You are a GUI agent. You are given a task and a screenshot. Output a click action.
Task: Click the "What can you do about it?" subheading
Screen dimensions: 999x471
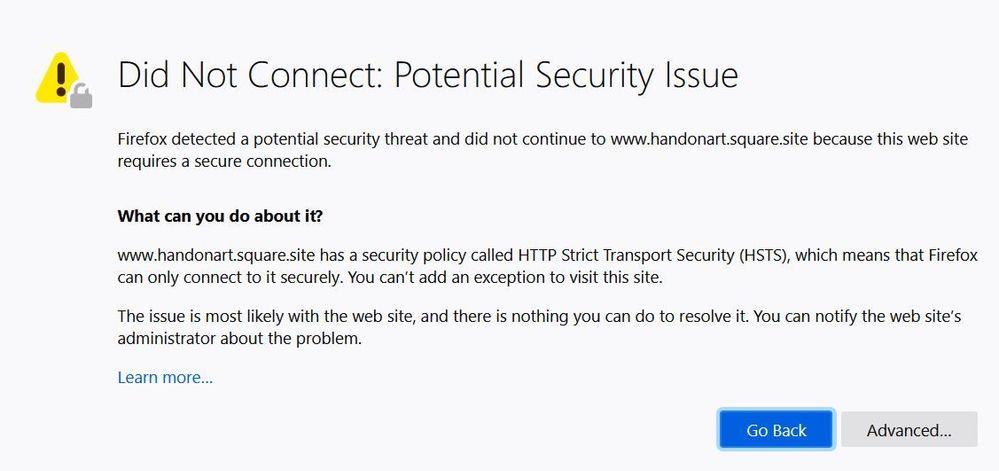(x=220, y=216)
